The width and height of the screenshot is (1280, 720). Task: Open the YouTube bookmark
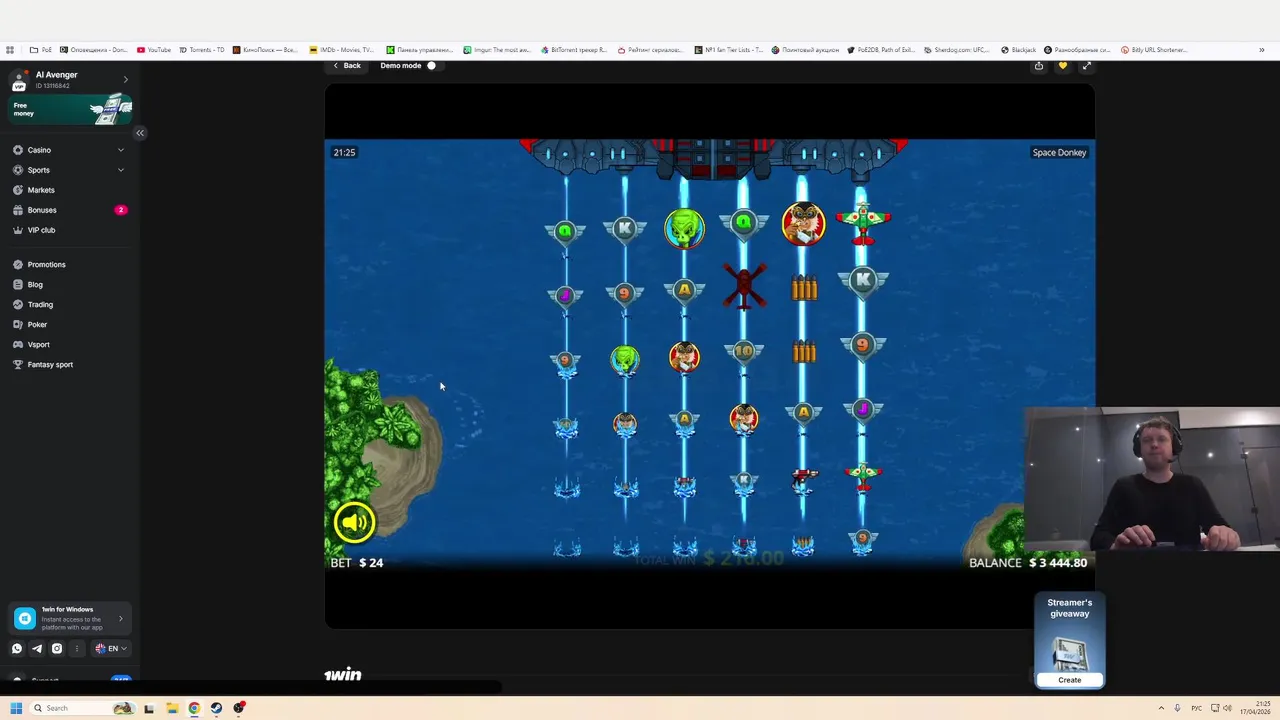coord(154,50)
